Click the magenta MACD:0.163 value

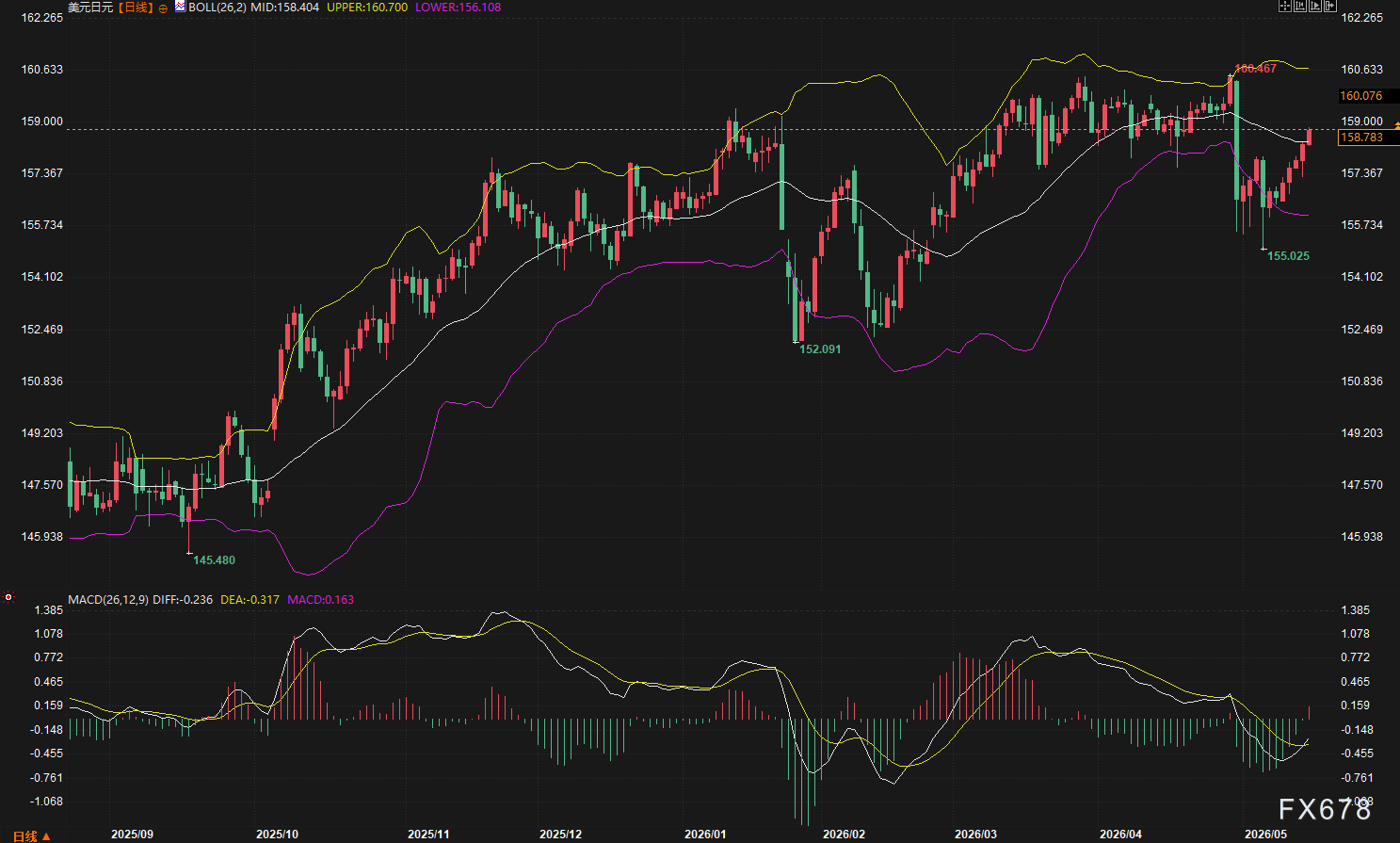tap(321, 600)
